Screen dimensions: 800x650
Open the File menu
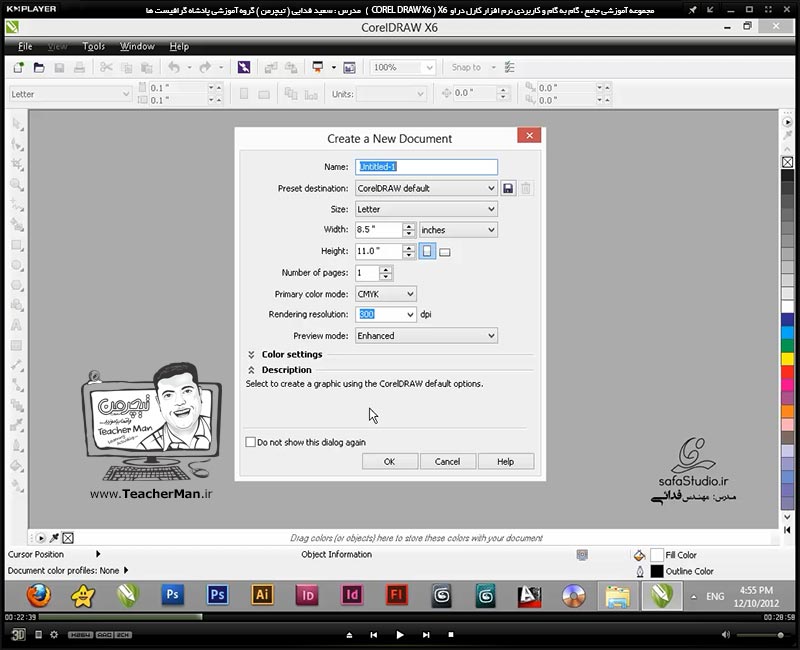point(25,46)
